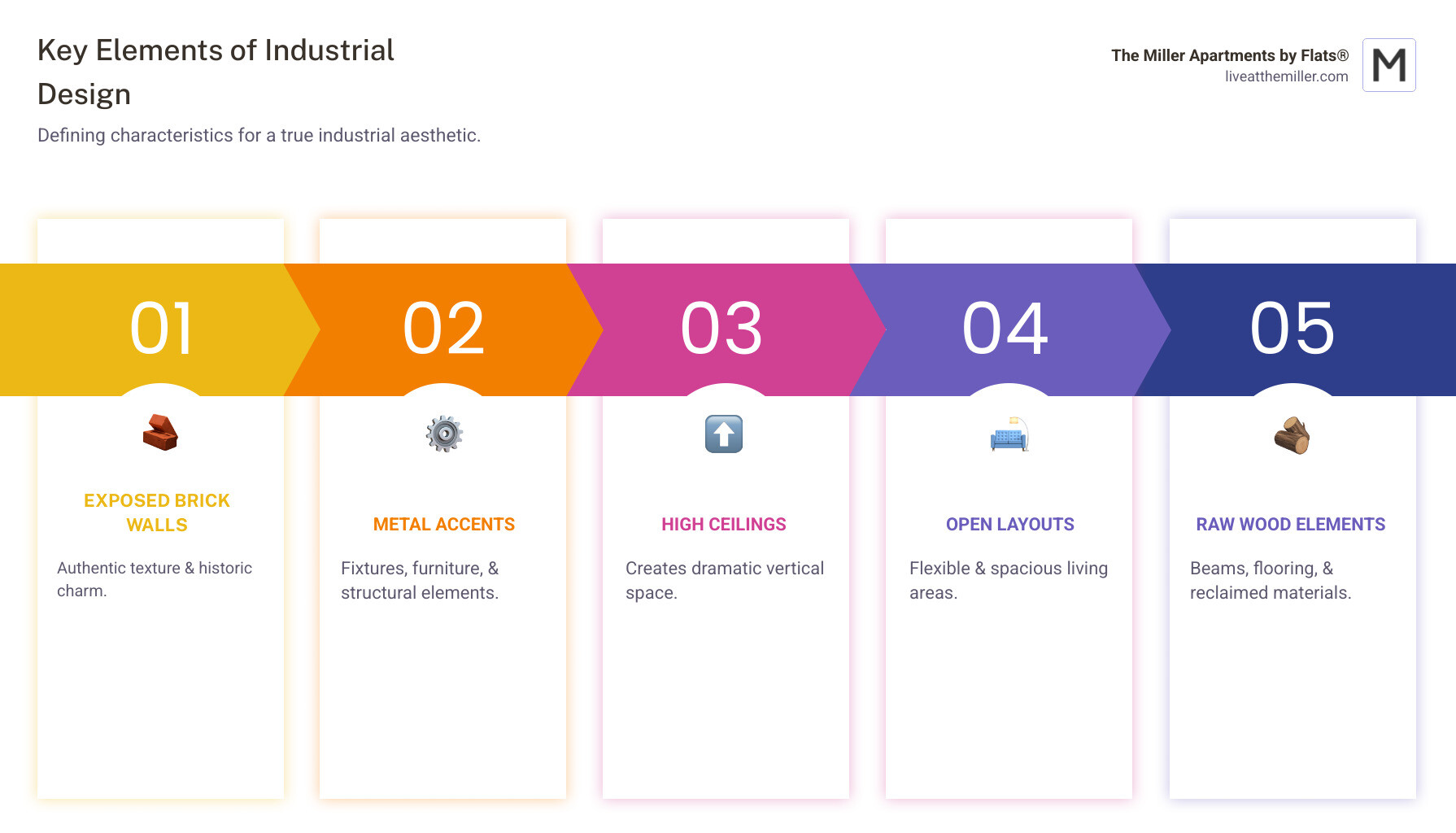Image resolution: width=1456 pixels, height=833 pixels.
Task: Click the Raw Wood Elements heading
Action: (x=1290, y=525)
